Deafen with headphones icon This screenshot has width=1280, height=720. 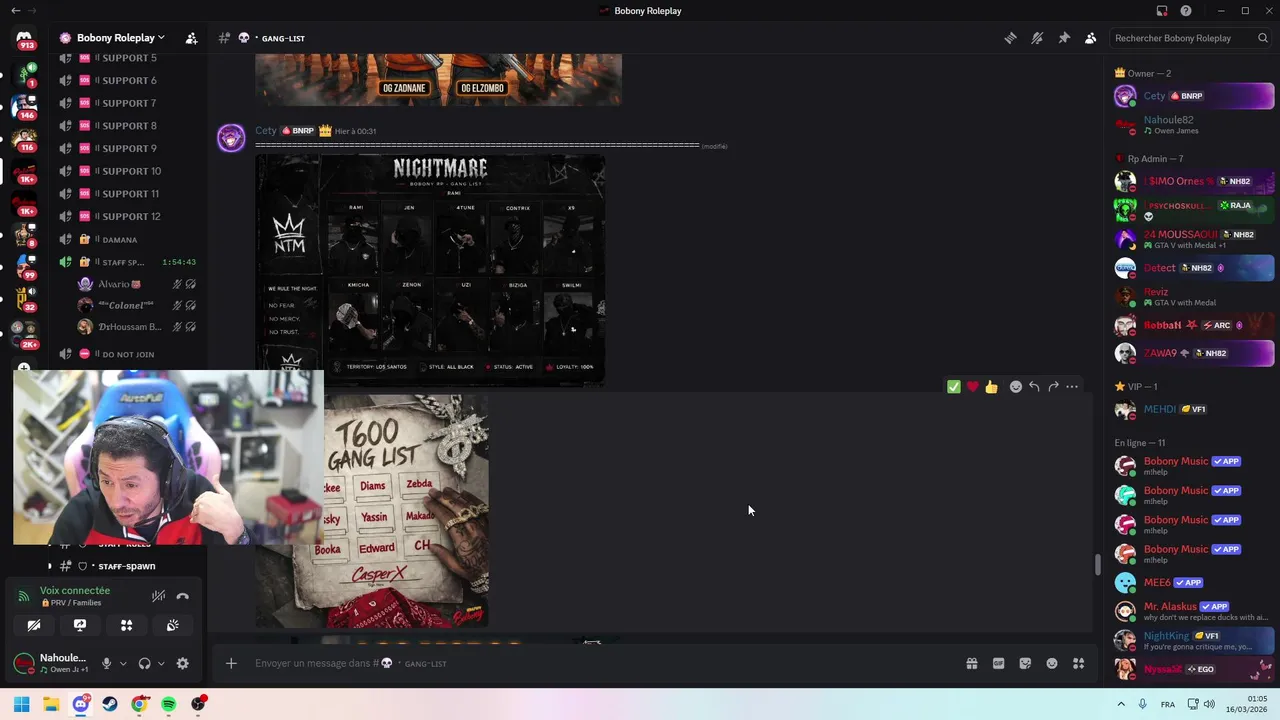coord(144,663)
